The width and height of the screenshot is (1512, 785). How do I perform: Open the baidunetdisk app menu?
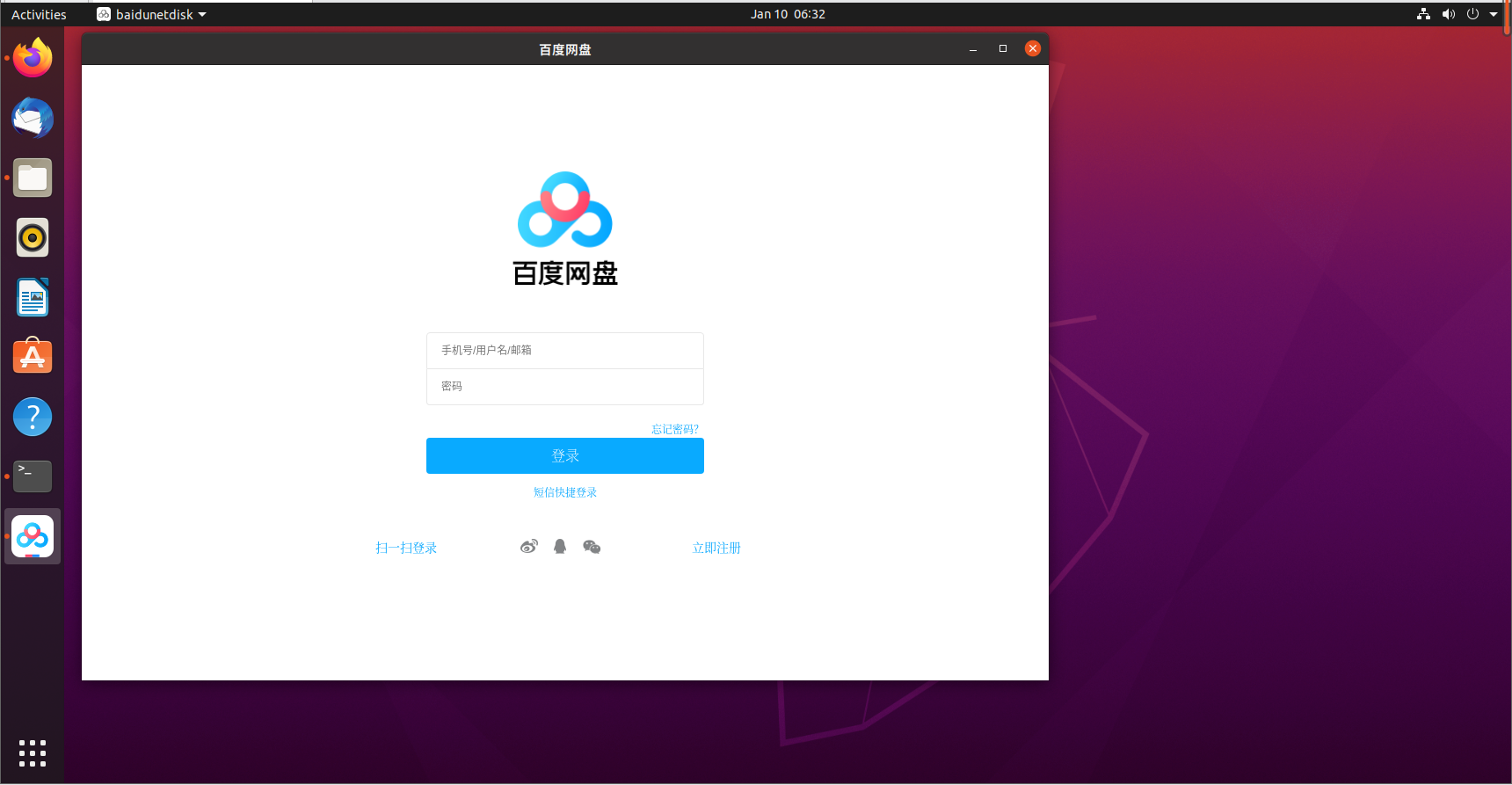click(x=151, y=14)
